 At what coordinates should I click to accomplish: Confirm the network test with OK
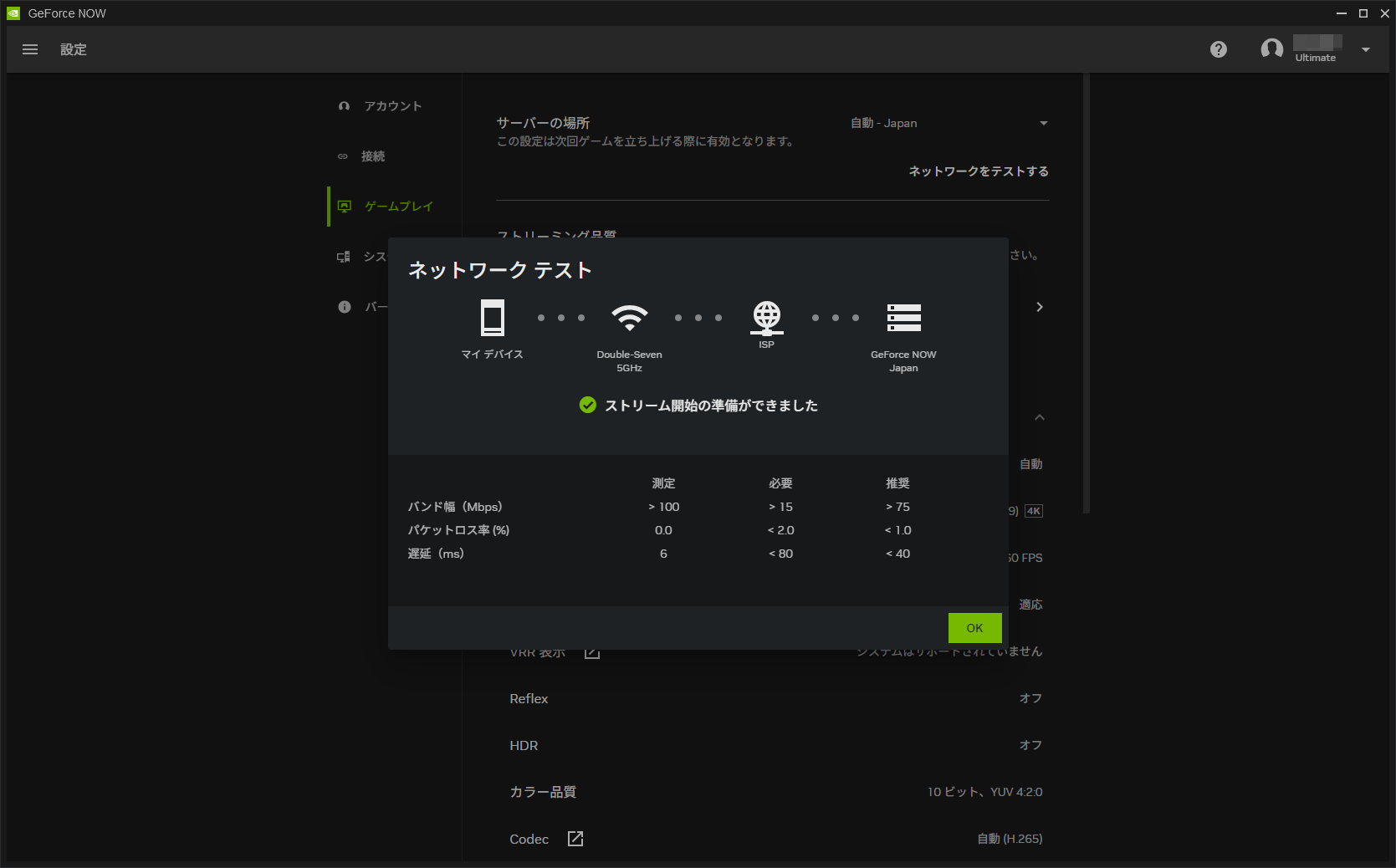point(974,628)
